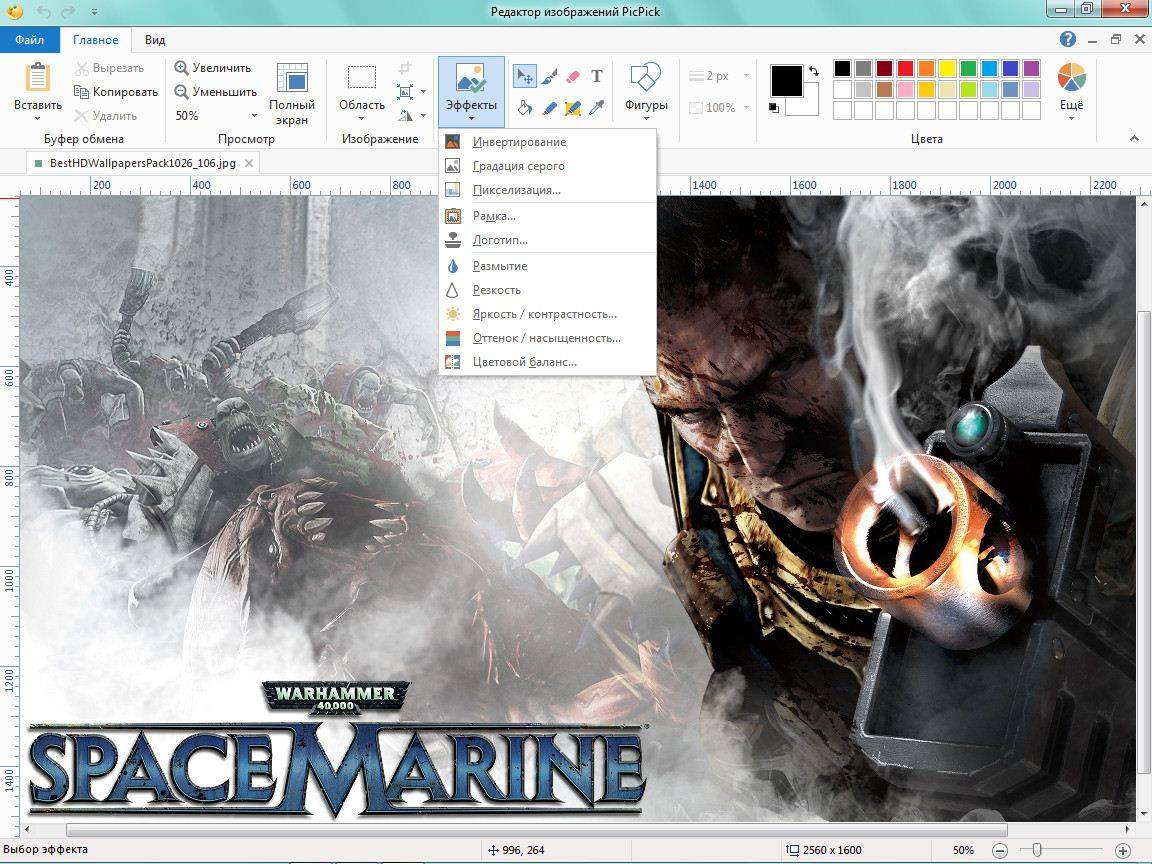Viewport: 1152px width, 864px height.
Task: Close the BestHDWallpapersPack1026_106.jpg tab
Action: pyautogui.click(x=249, y=163)
